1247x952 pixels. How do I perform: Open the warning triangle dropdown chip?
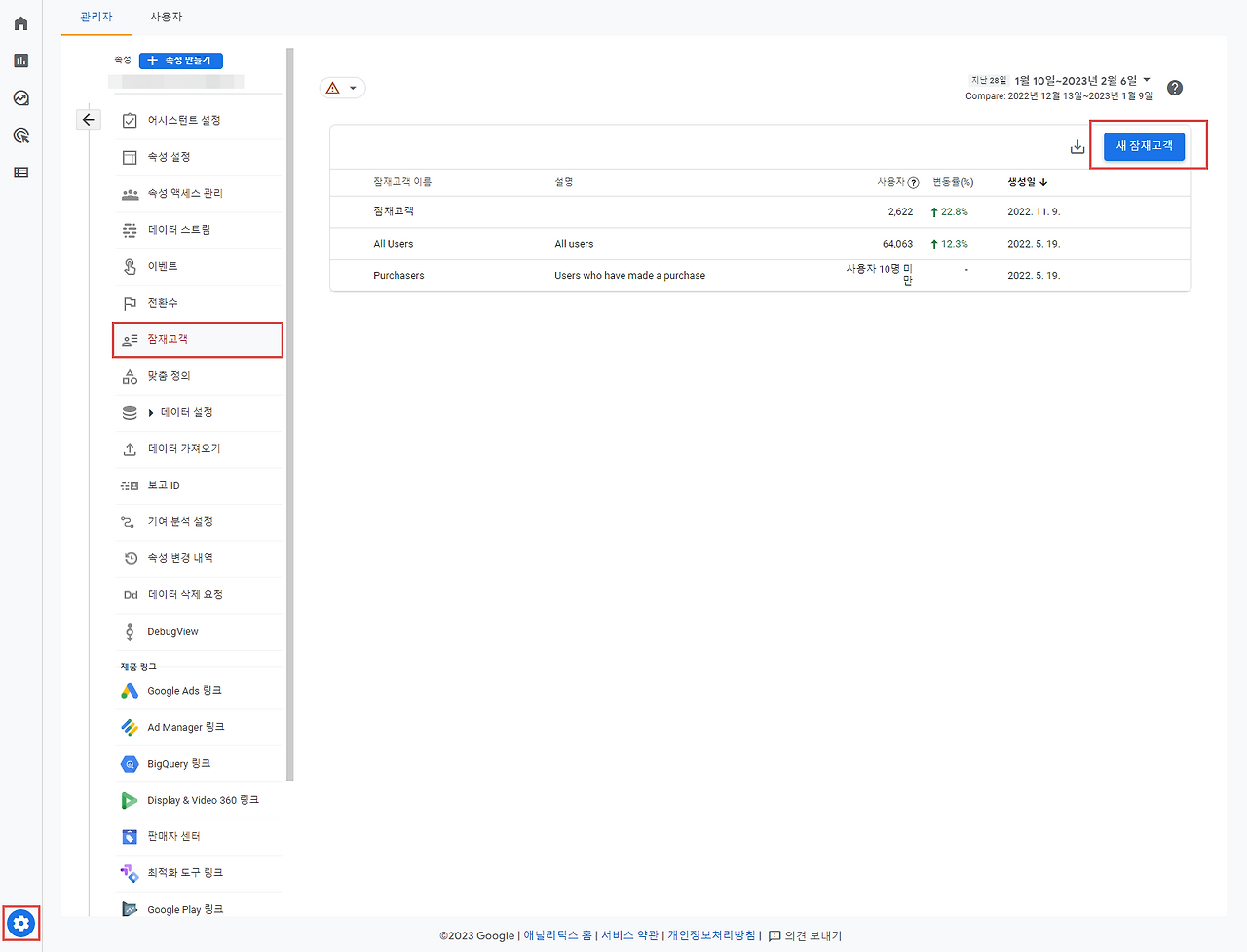[343, 88]
